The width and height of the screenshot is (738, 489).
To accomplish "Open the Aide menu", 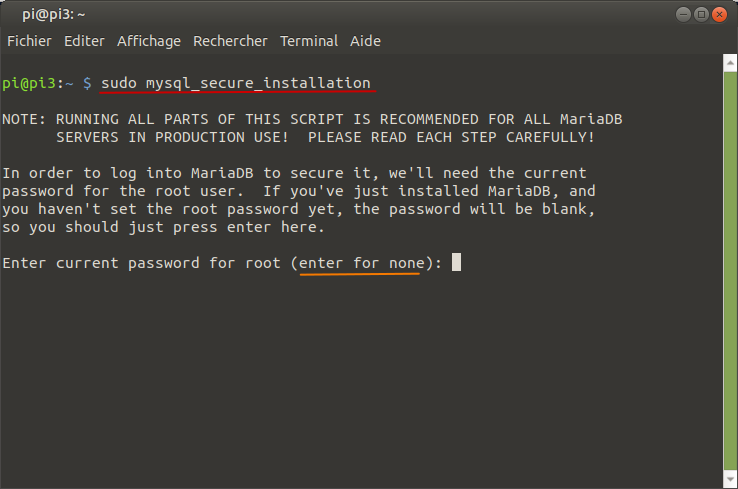I will pos(365,41).
